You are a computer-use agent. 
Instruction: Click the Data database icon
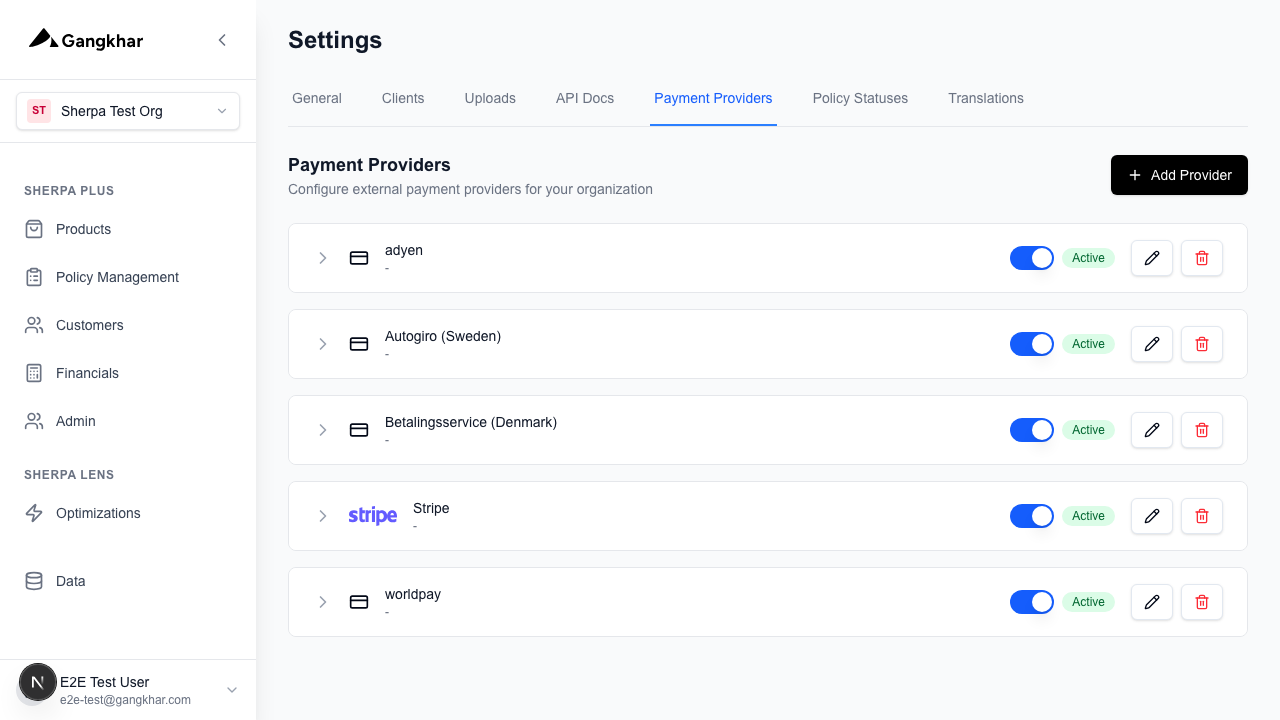pos(34,581)
